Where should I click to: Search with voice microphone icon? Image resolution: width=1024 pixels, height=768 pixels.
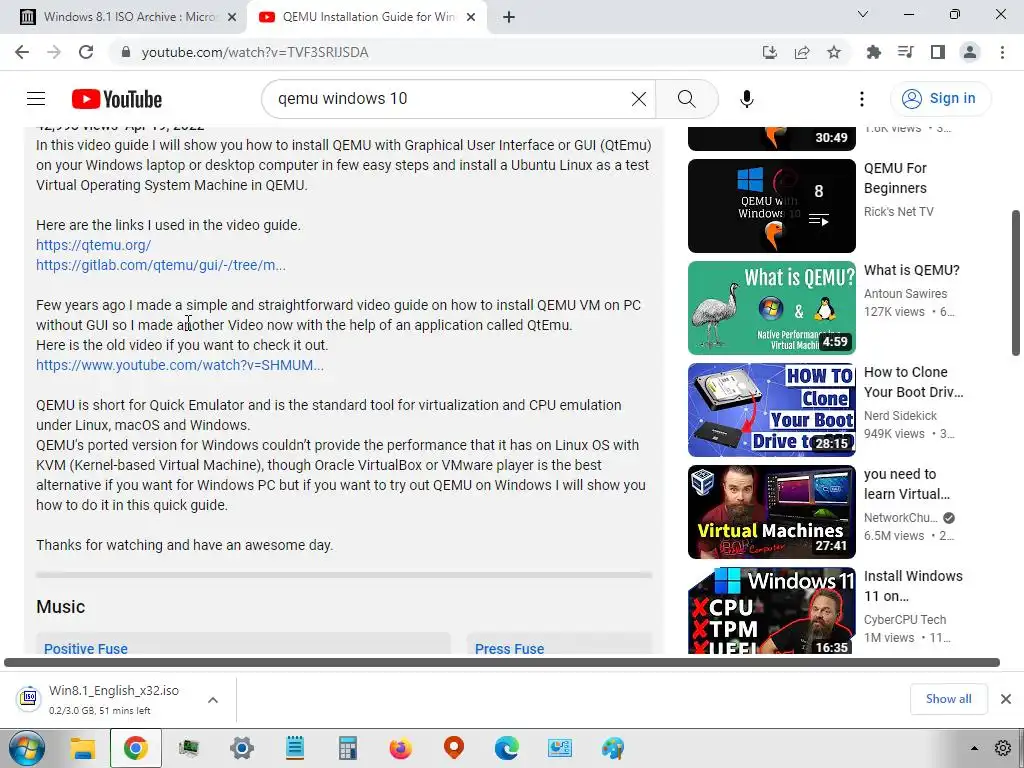(747, 99)
